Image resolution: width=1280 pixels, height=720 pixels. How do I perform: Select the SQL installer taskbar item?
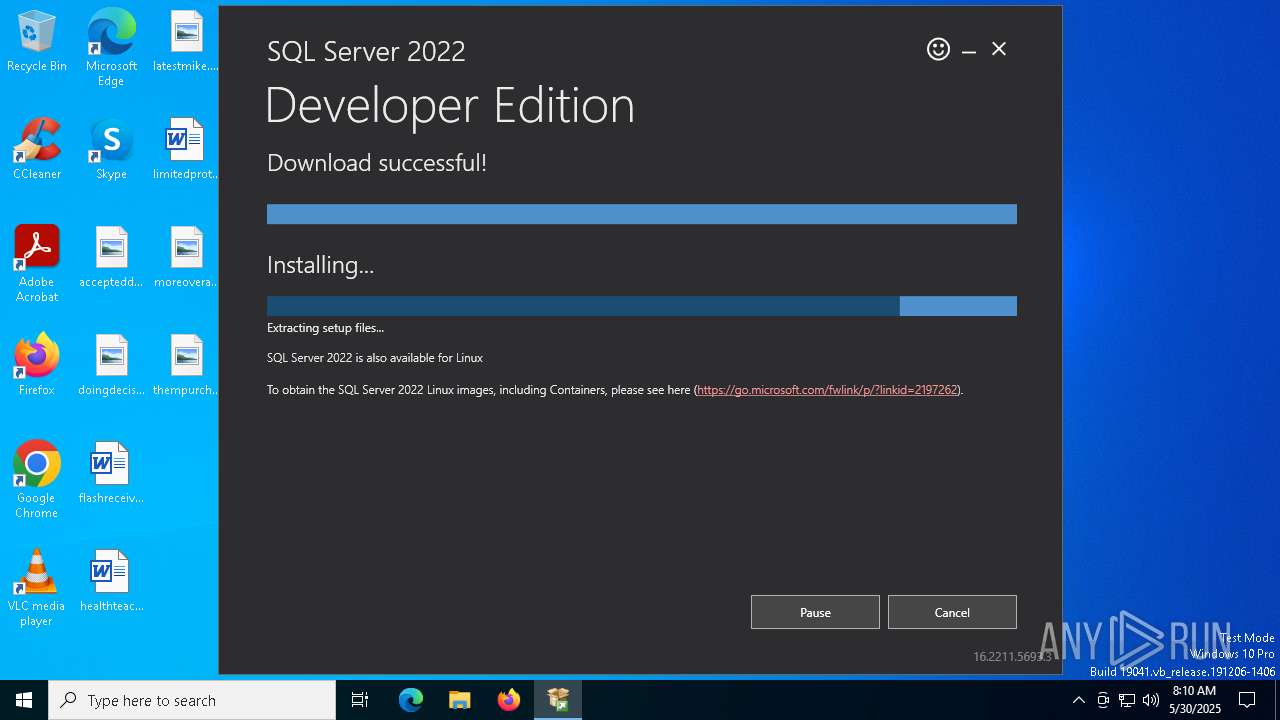click(558, 700)
